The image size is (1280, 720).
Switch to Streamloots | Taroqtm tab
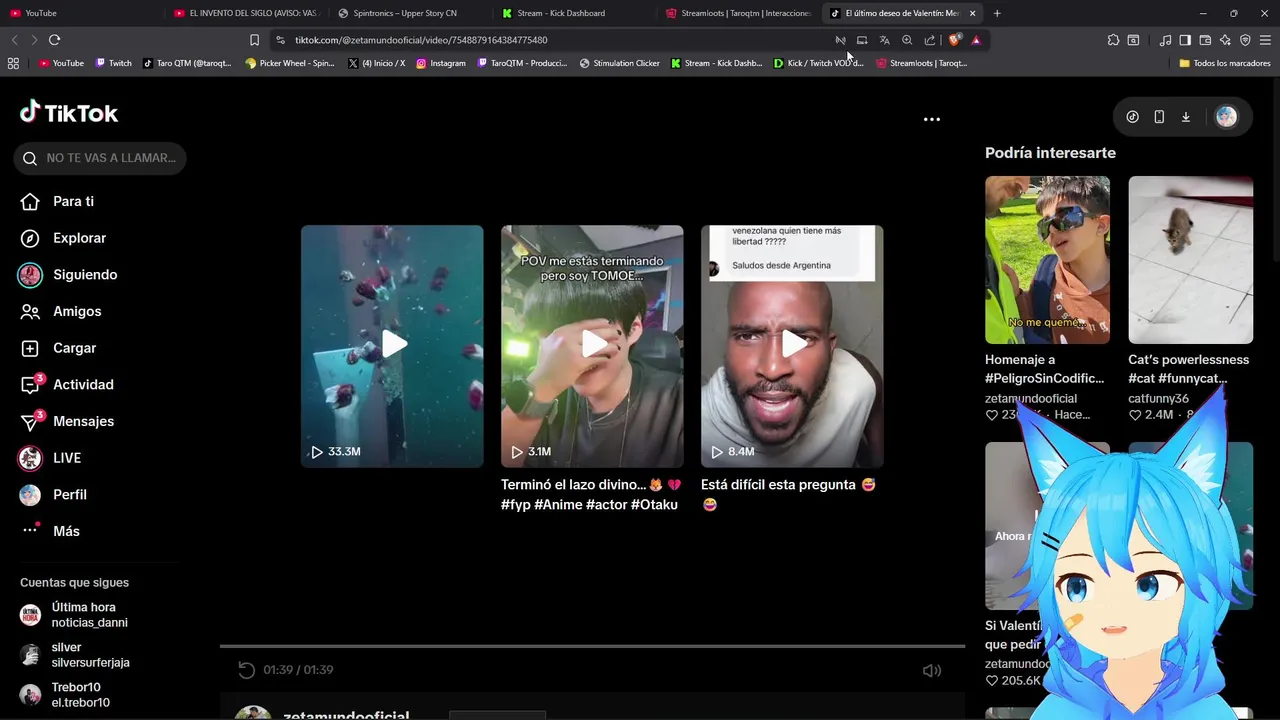click(737, 13)
